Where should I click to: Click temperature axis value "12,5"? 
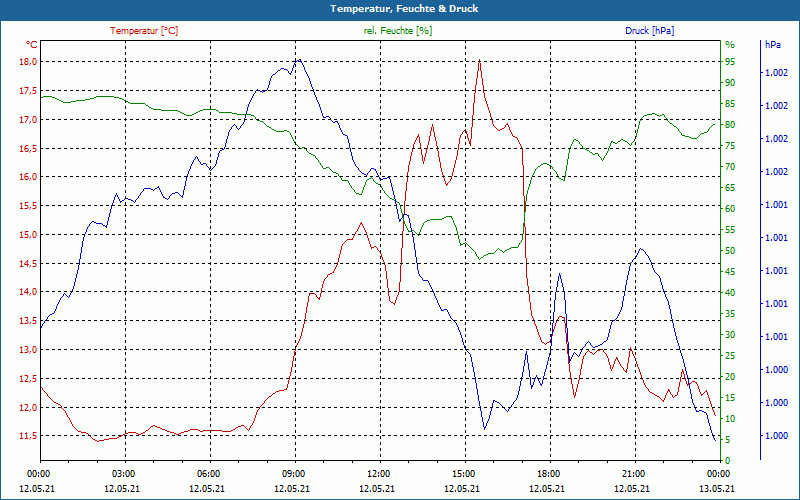pos(29,379)
